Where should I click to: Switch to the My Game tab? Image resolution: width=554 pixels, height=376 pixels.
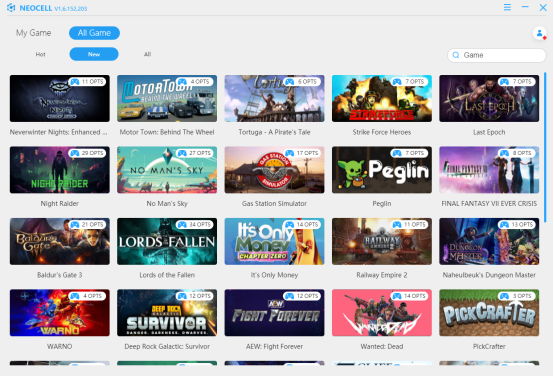pyautogui.click(x=33, y=33)
